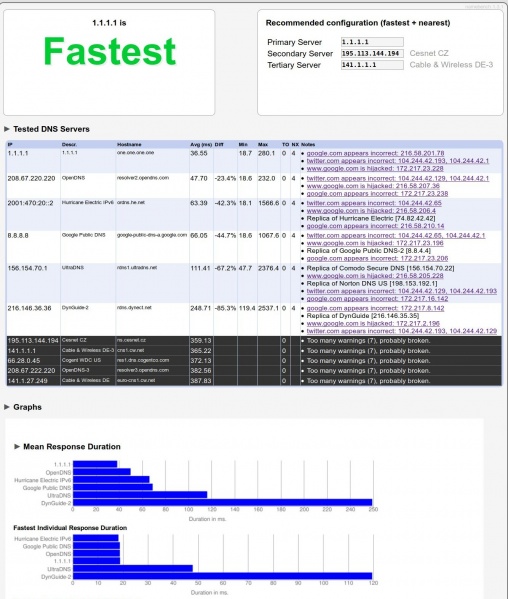Click the Notes column header

pos(308,144)
